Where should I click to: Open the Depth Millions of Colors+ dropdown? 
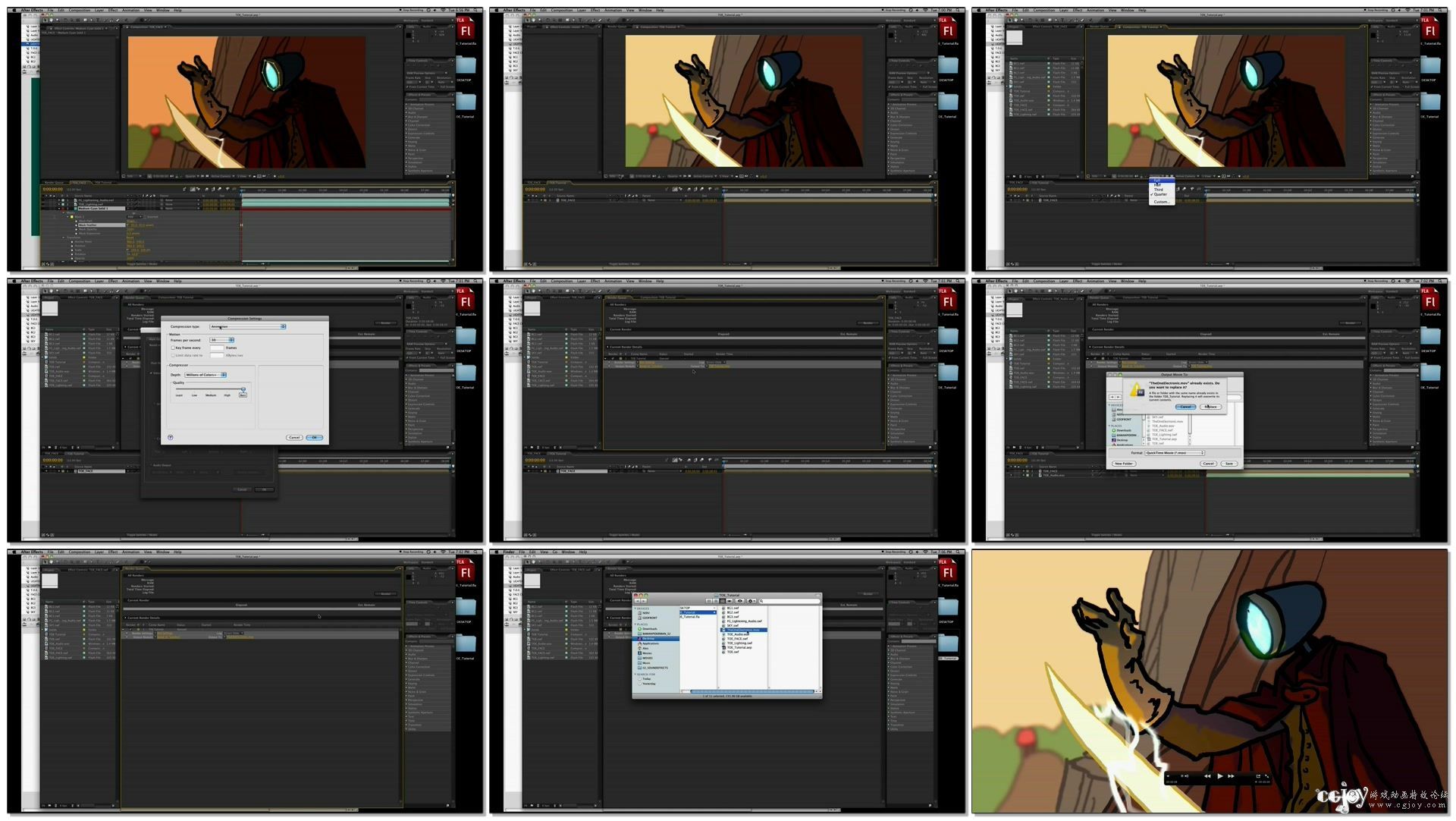[x=206, y=375]
